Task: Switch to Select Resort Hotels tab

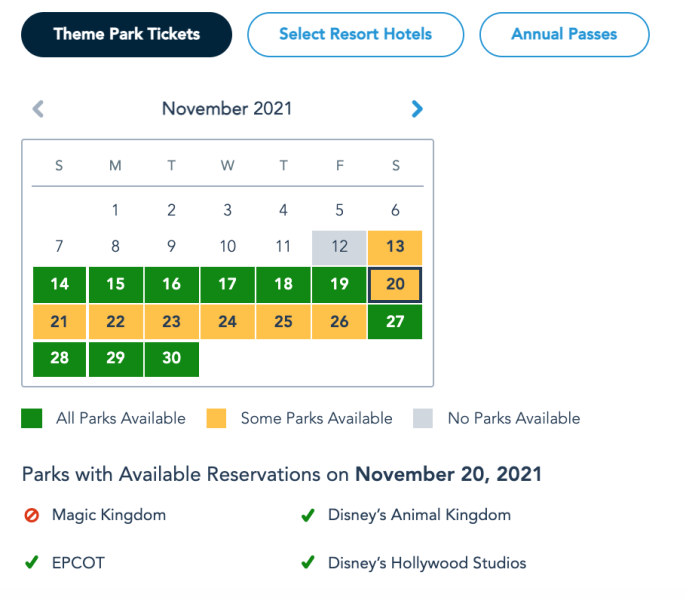Action: 355,34
